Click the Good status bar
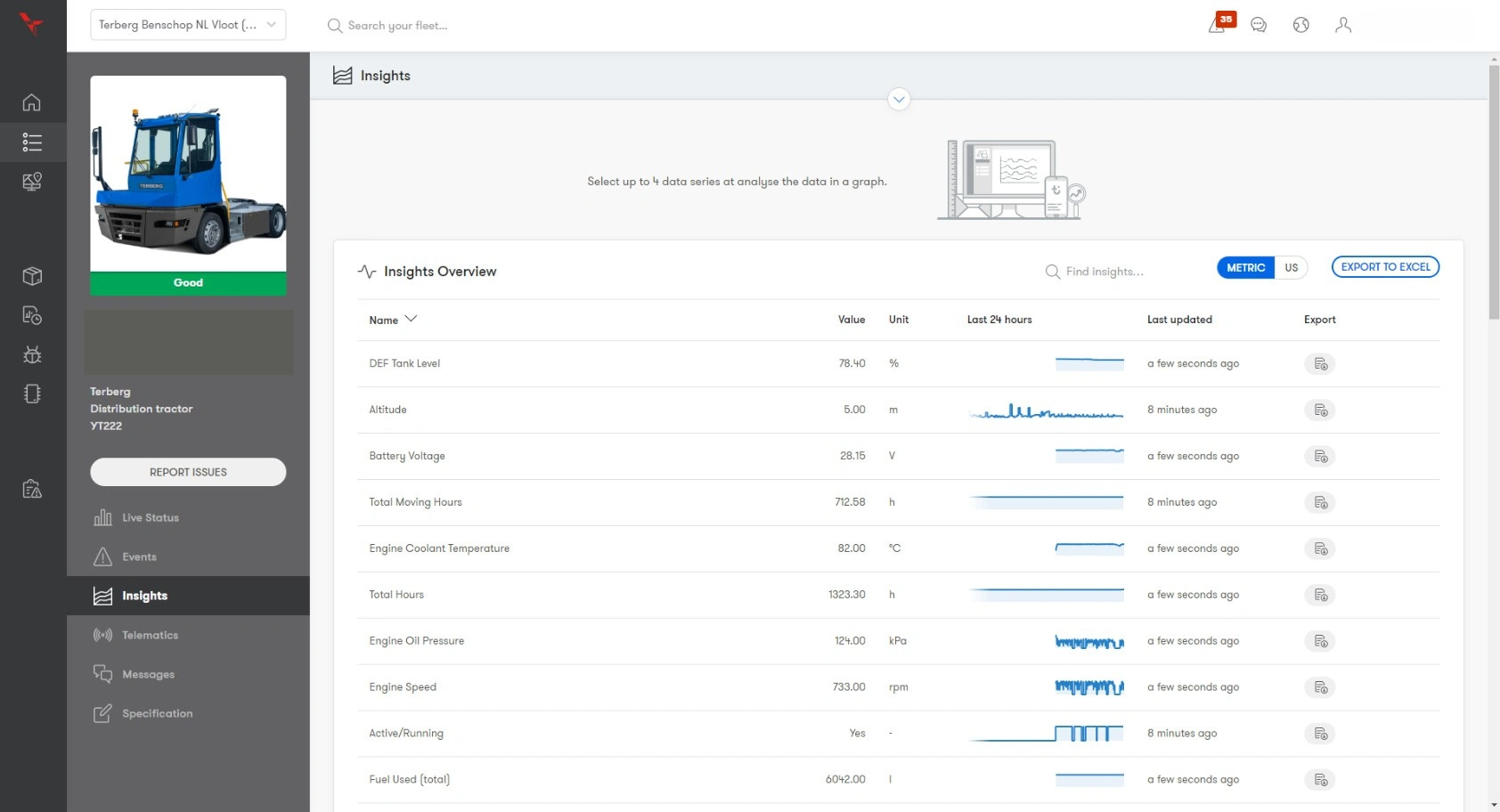The width and height of the screenshot is (1500, 812). click(x=188, y=283)
